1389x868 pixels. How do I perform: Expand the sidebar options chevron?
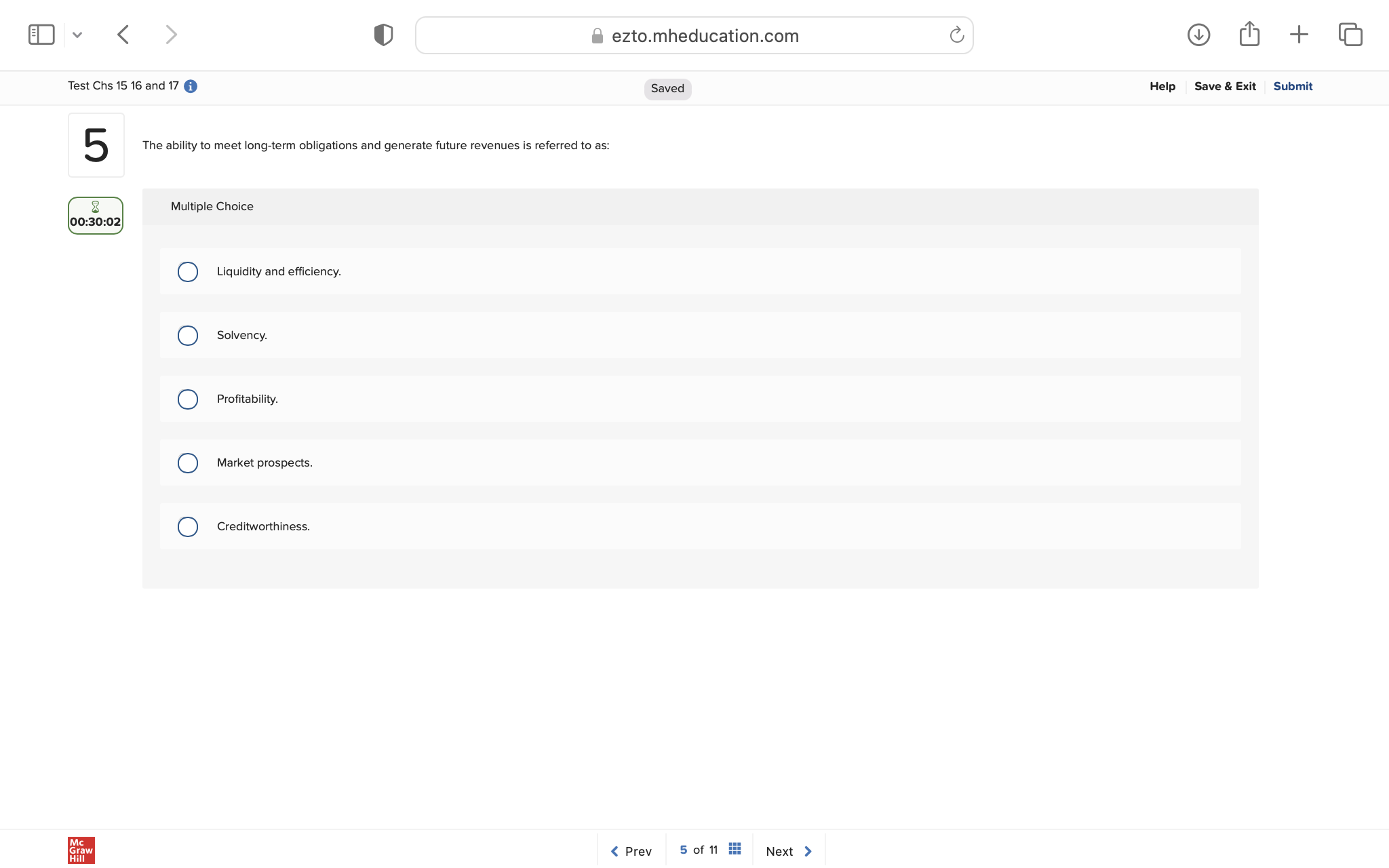(77, 34)
